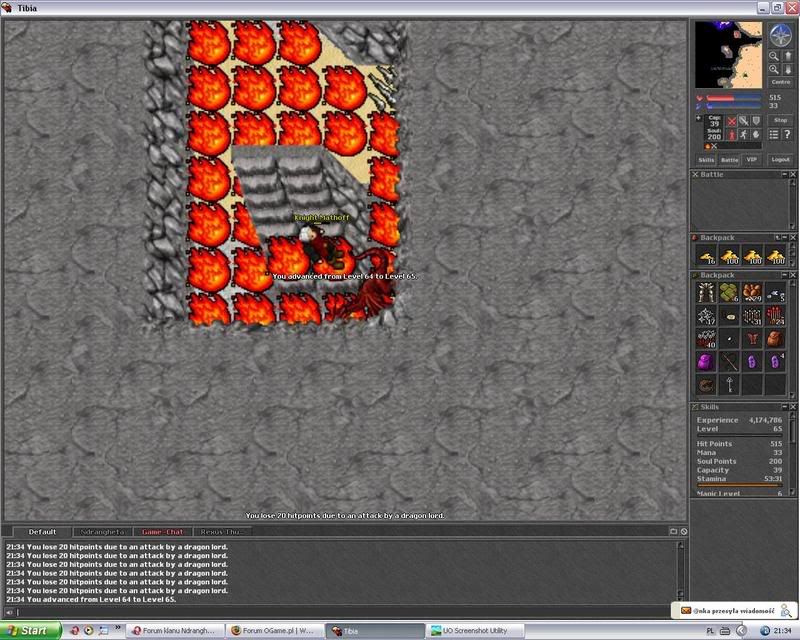Switch to the Game-Chat tab

[163, 532]
